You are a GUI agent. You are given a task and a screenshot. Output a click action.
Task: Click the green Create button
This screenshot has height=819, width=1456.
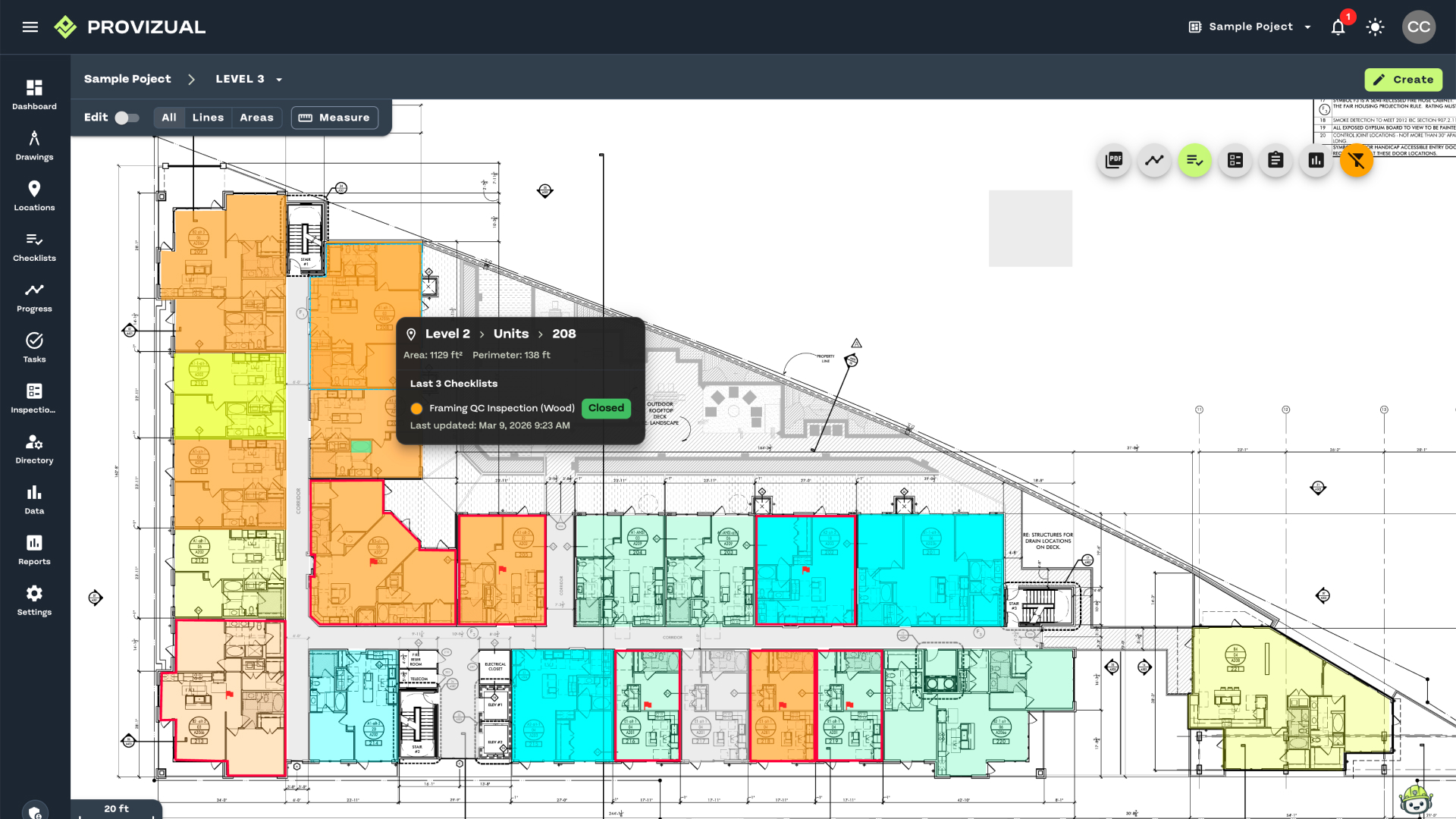tap(1404, 80)
